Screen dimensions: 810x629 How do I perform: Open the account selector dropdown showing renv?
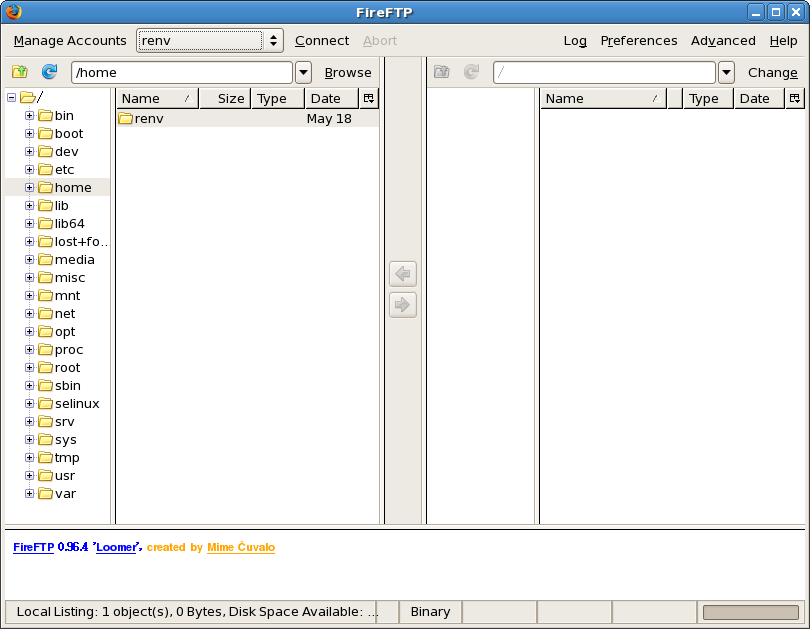[x=210, y=40]
